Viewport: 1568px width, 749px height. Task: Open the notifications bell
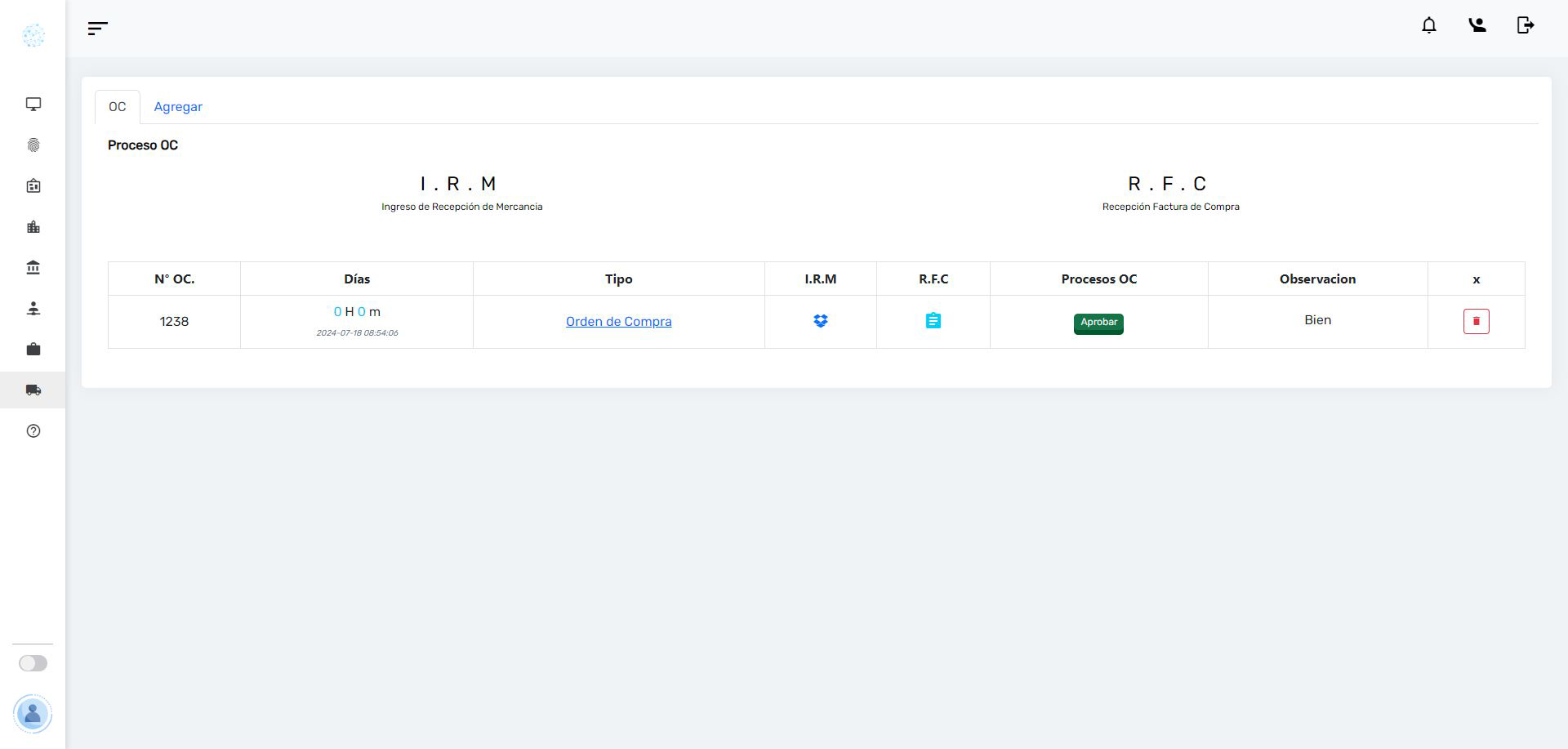[1428, 25]
